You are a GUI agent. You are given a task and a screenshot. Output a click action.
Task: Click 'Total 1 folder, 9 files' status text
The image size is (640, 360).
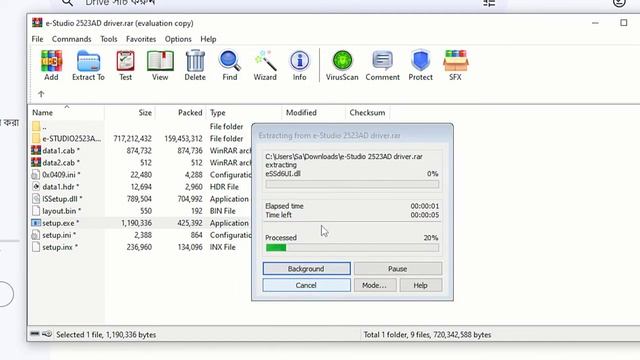click(x=427, y=335)
